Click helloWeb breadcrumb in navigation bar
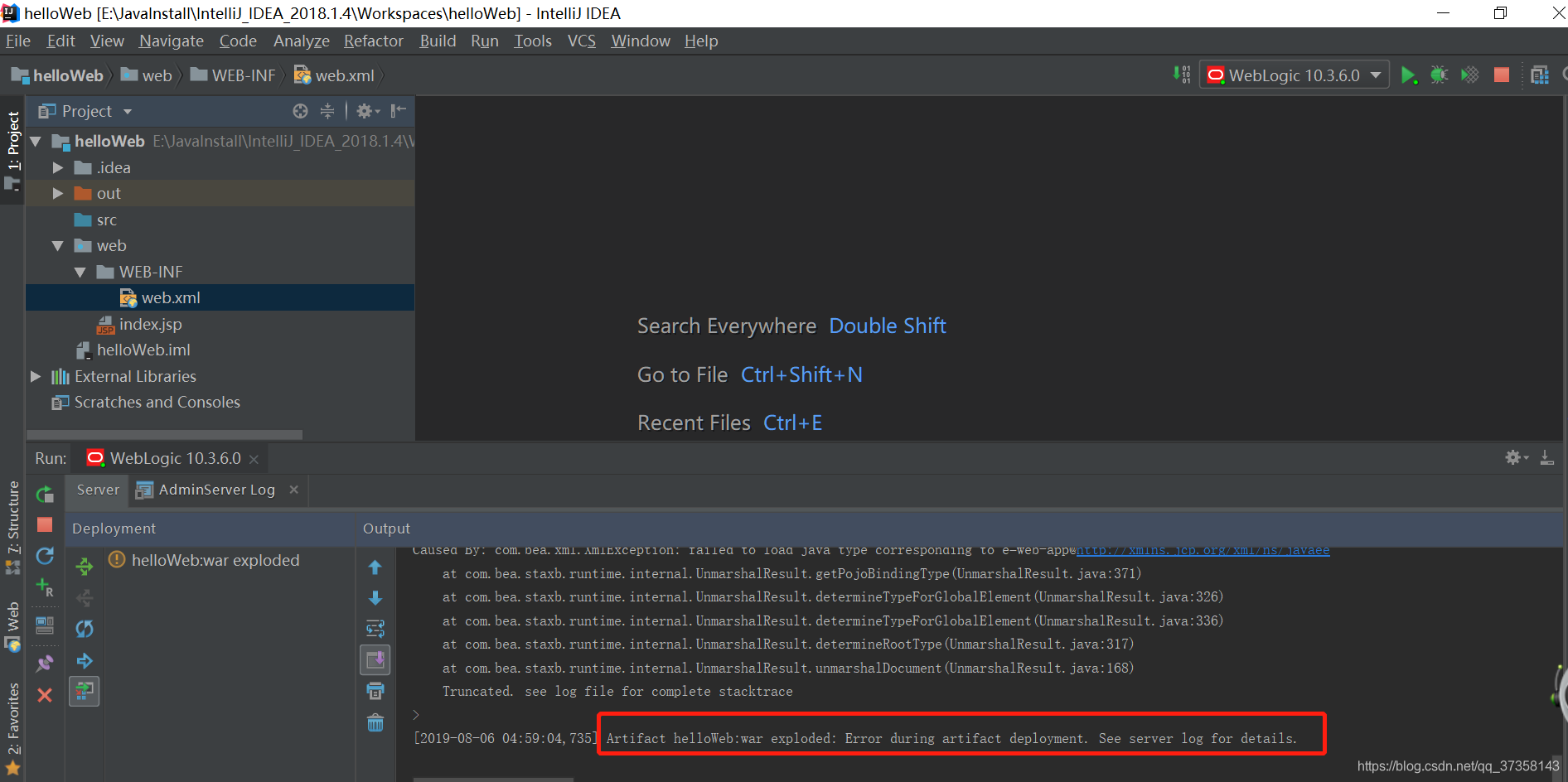Screen dimensions: 1568x782 point(57,75)
